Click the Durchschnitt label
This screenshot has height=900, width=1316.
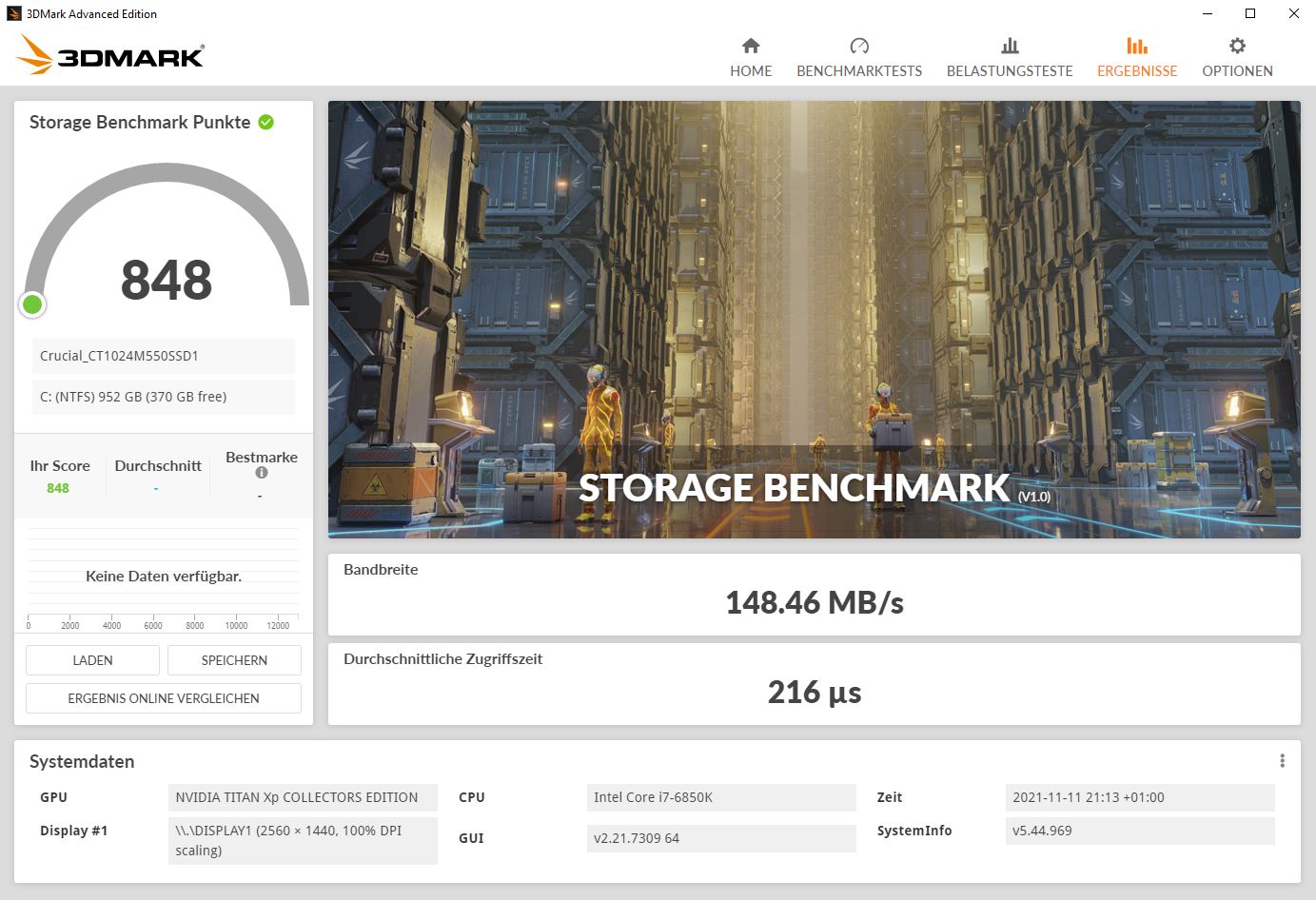[158, 465]
